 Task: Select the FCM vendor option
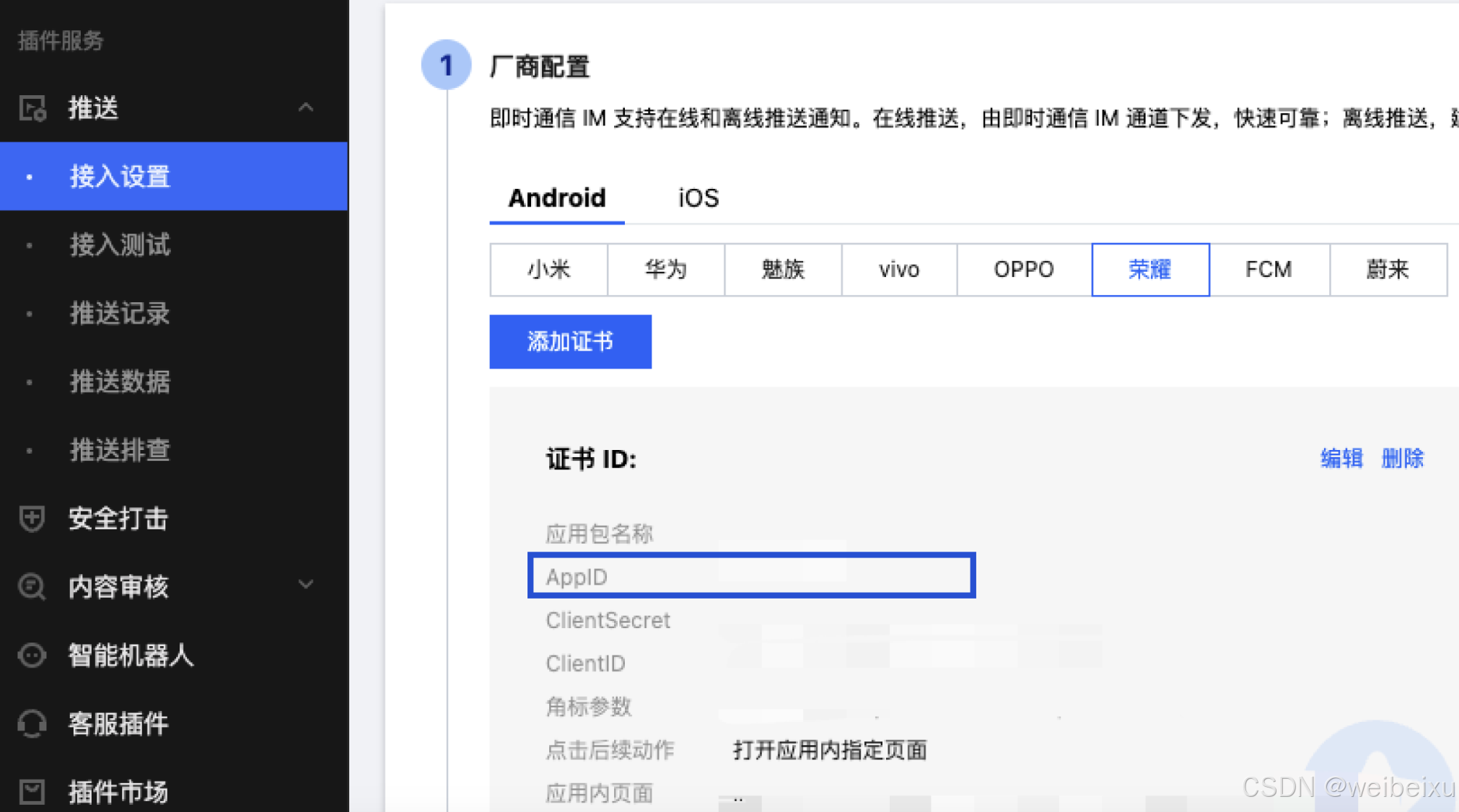tap(1269, 270)
